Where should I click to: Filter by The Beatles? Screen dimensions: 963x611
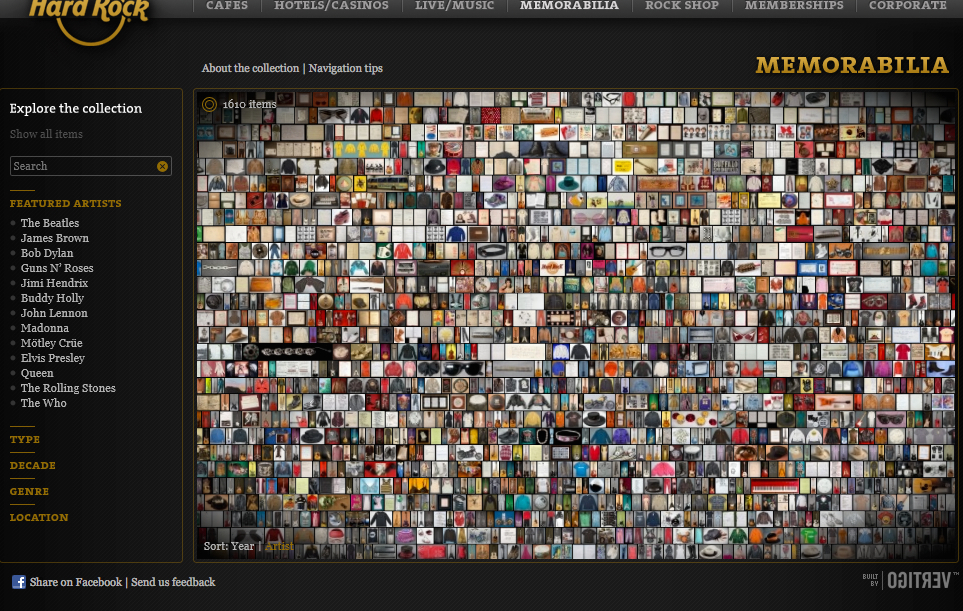click(50, 223)
